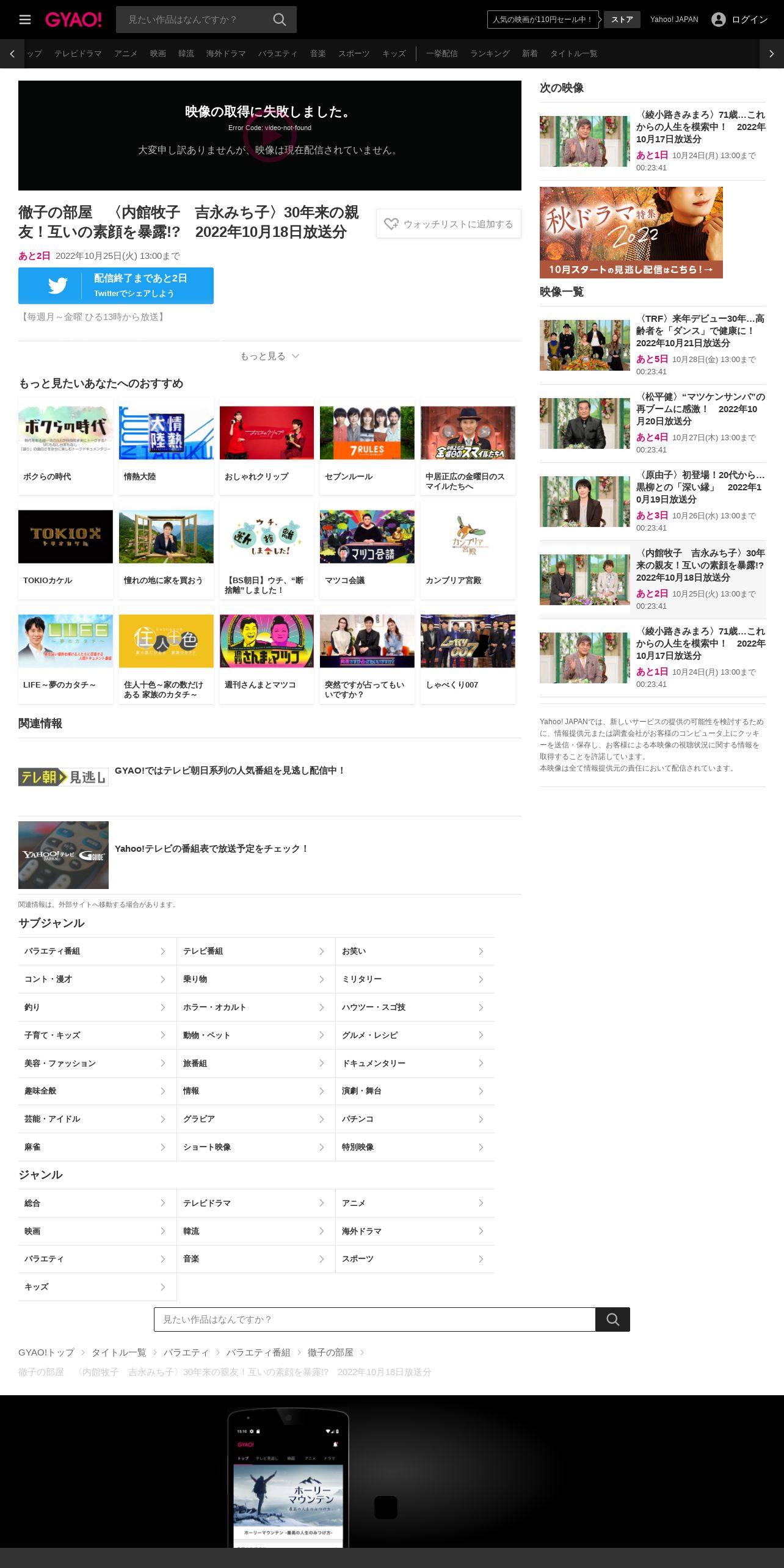Viewport: 784px width, 1568px height.
Task: Click バラエティ番組 breadcrumb link
Action: [x=258, y=1352]
